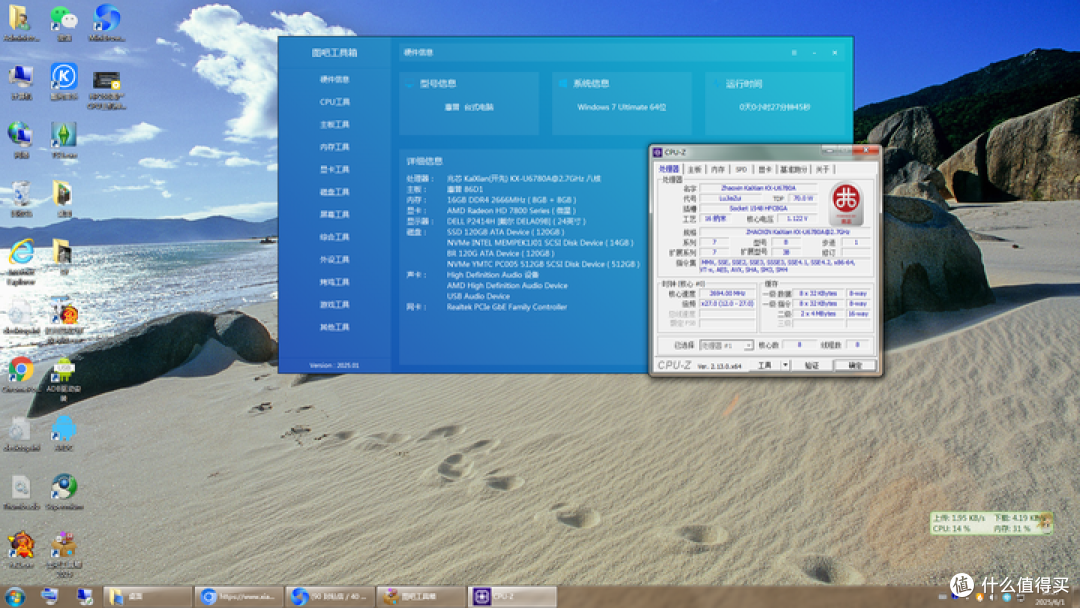
Task: Click the Zhaoxin logo in CPU-Z
Action: pyautogui.click(x=846, y=203)
